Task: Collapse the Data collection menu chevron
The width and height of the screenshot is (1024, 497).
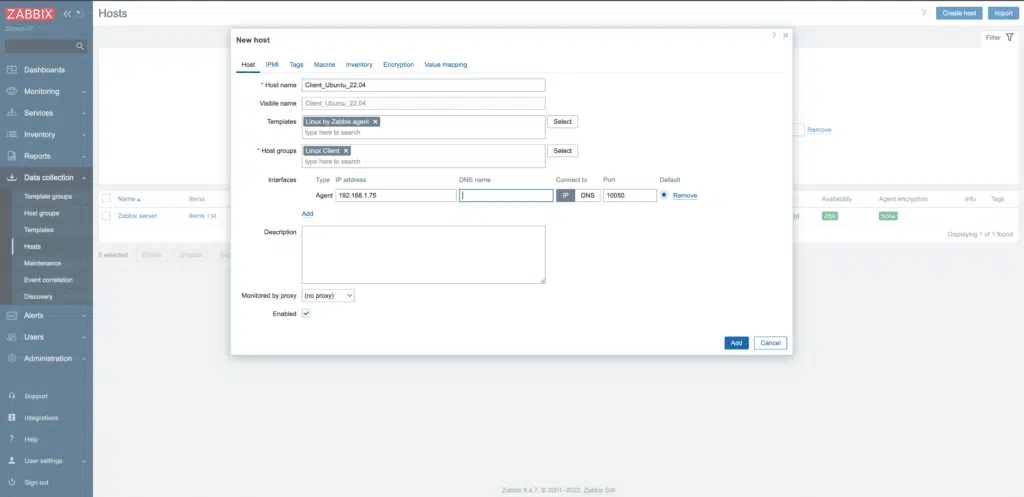Action: pyautogui.click(x=84, y=178)
